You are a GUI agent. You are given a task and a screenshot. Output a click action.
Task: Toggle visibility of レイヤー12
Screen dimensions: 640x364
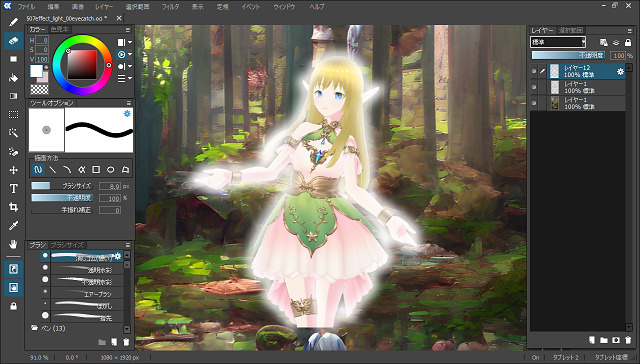coord(534,71)
